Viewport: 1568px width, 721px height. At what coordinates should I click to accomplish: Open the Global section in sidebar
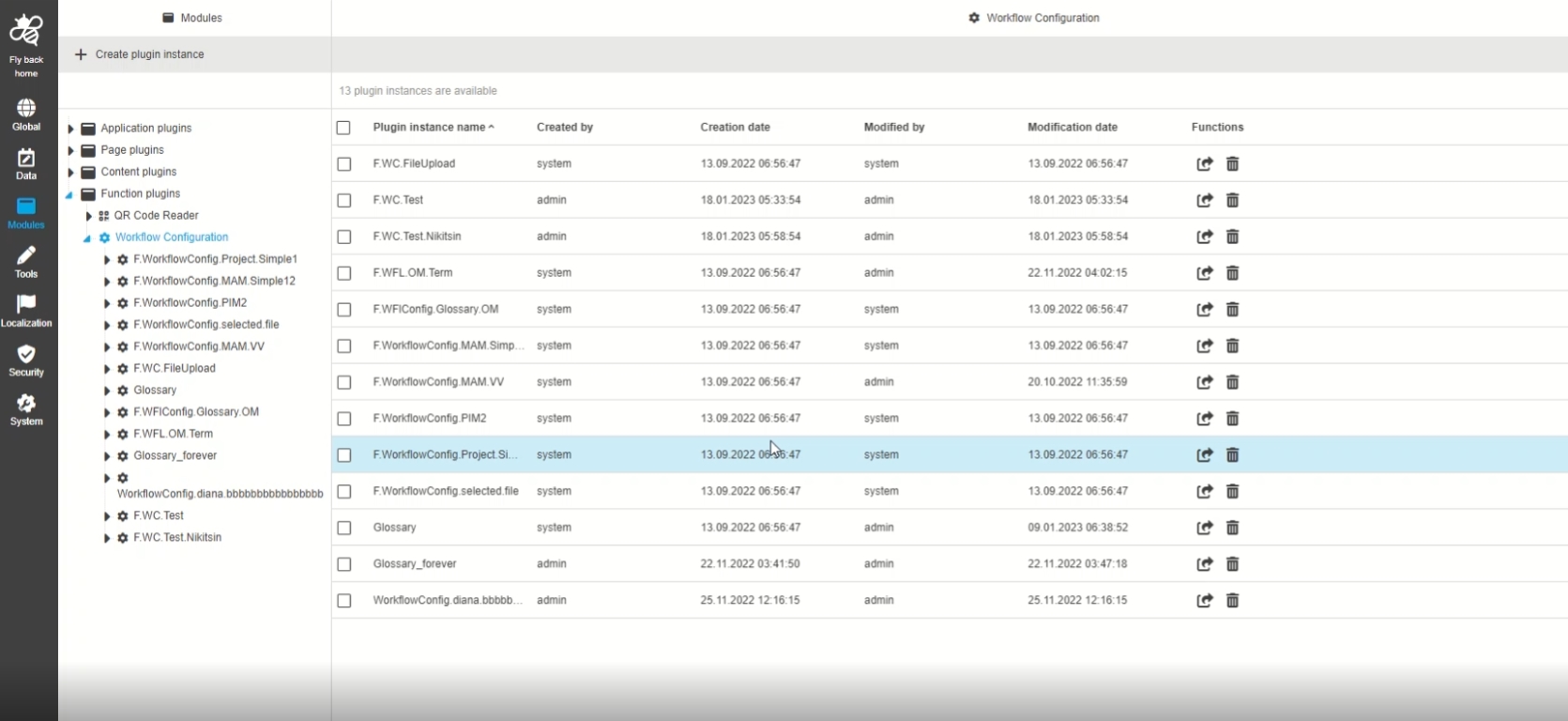[26, 115]
